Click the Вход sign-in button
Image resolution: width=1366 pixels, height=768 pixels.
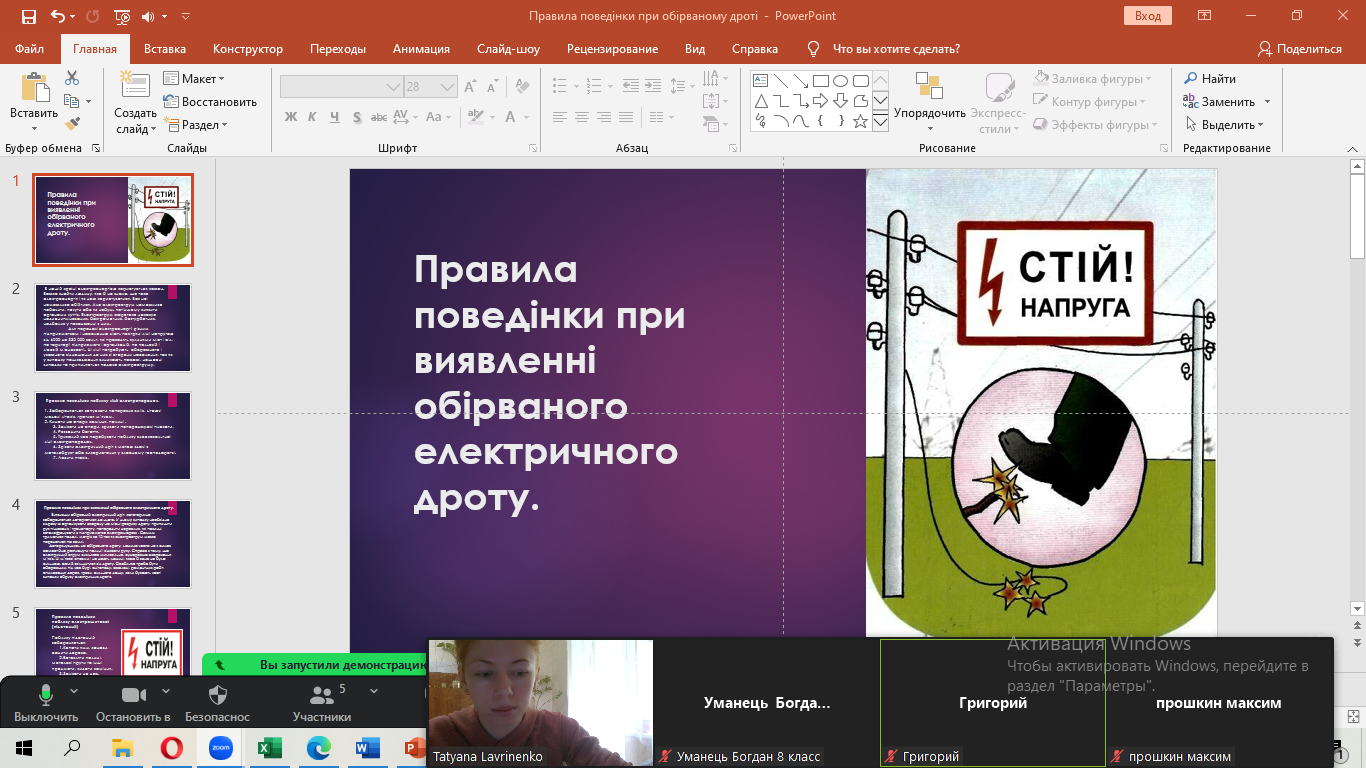click(x=1148, y=16)
